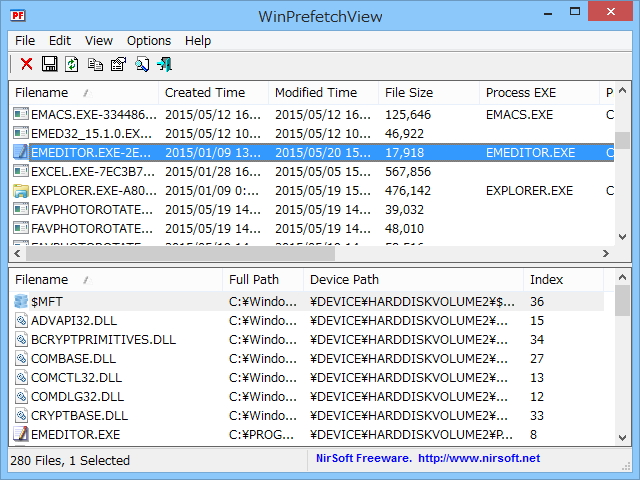The image size is (640, 480).
Task: Click the CRYPTBASE.DLL file icon
Action: click(x=21, y=415)
